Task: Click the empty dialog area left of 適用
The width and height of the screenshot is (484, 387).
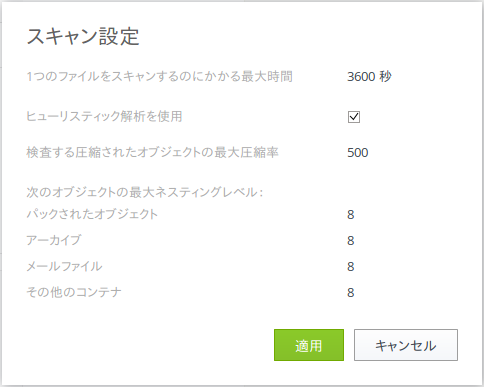Action: pyautogui.click(x=147, y=345)
